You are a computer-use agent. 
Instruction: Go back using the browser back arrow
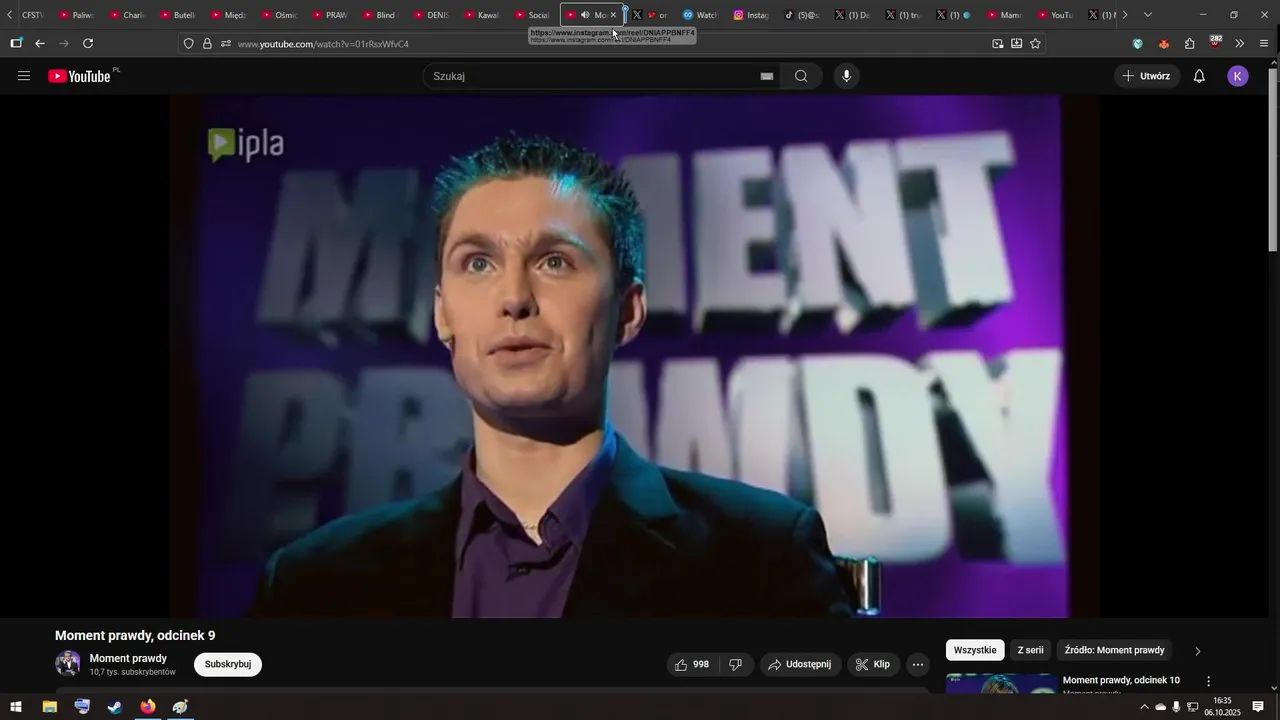(40, 44)
